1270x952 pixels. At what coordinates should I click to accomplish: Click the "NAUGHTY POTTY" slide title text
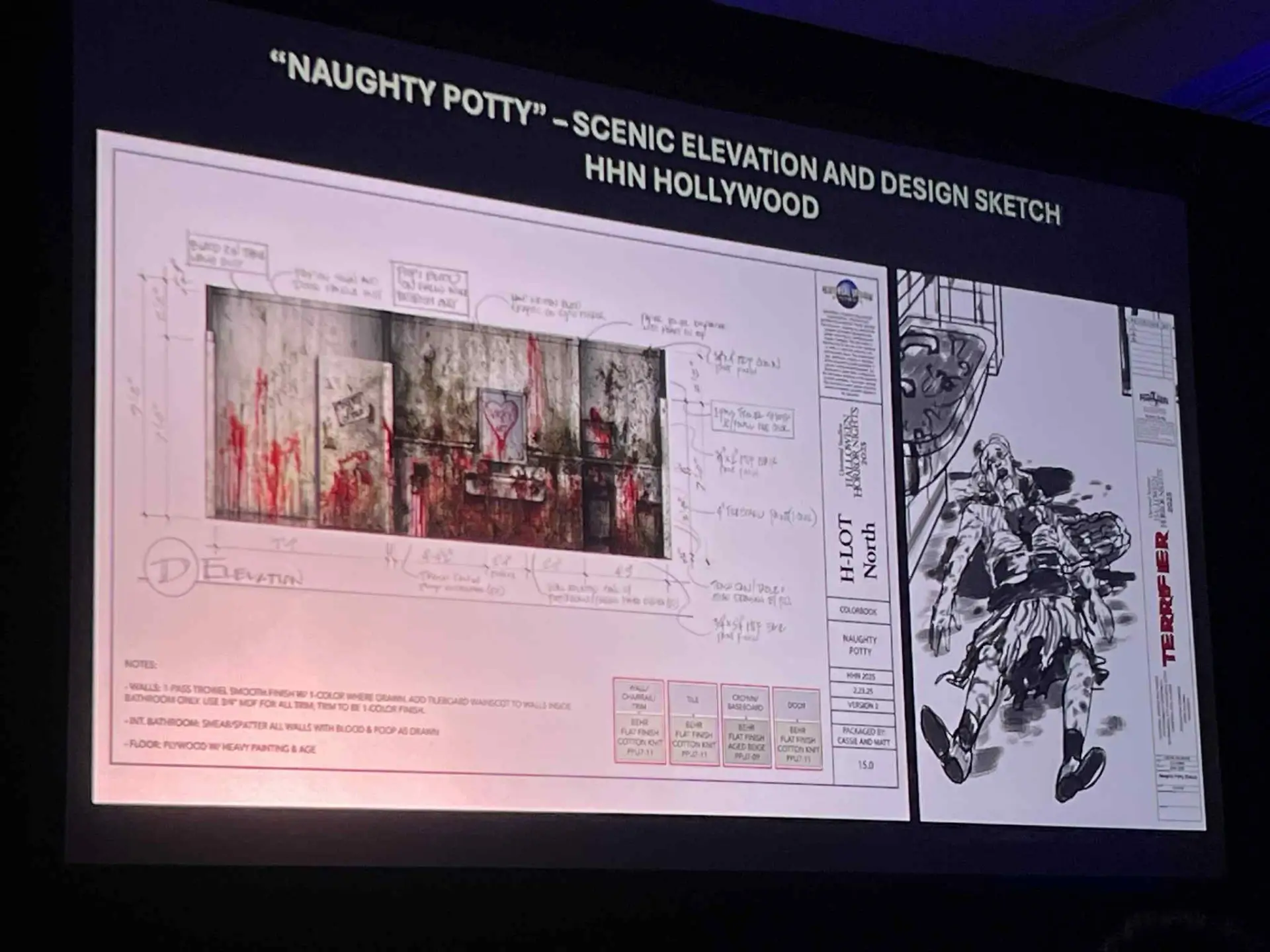[x=409, y=90]
